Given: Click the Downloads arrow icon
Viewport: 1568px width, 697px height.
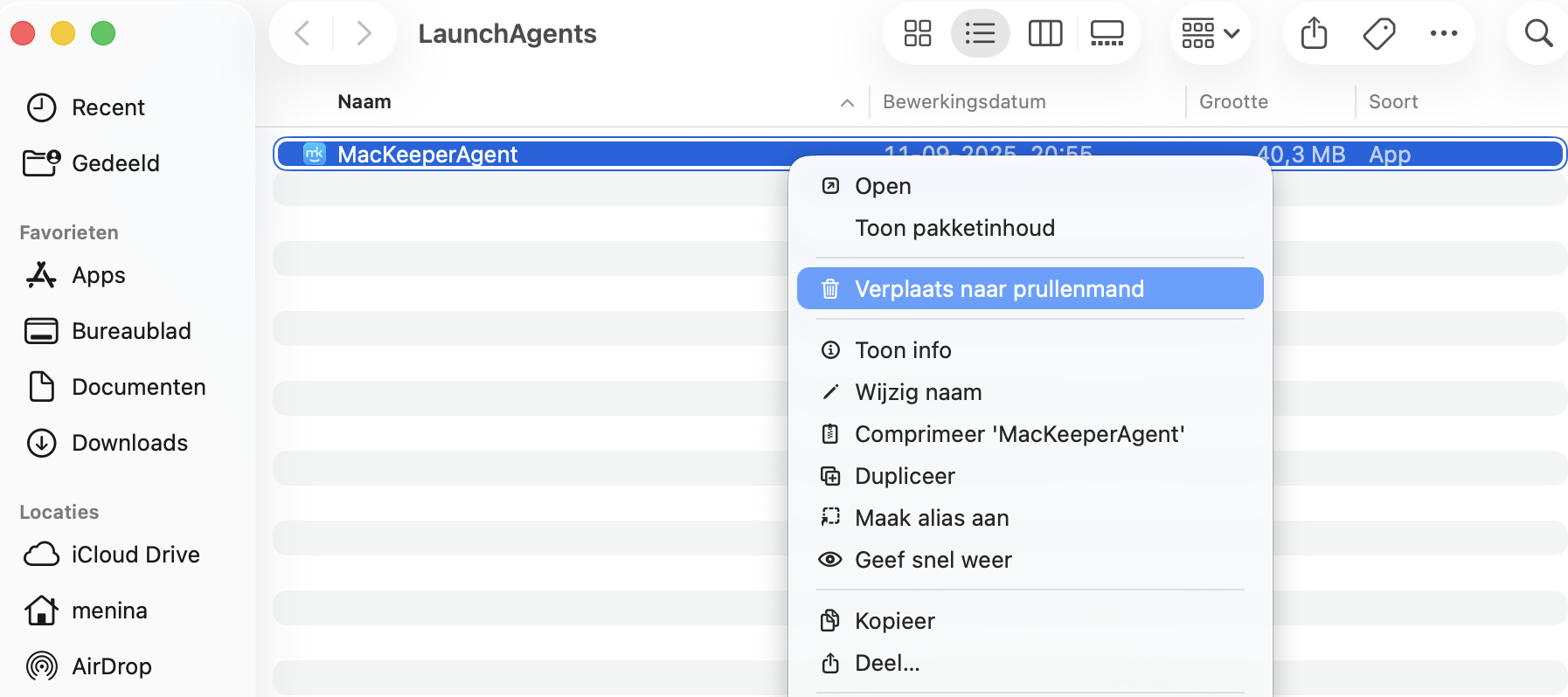Looking at the screenshot, I should 41,443.
